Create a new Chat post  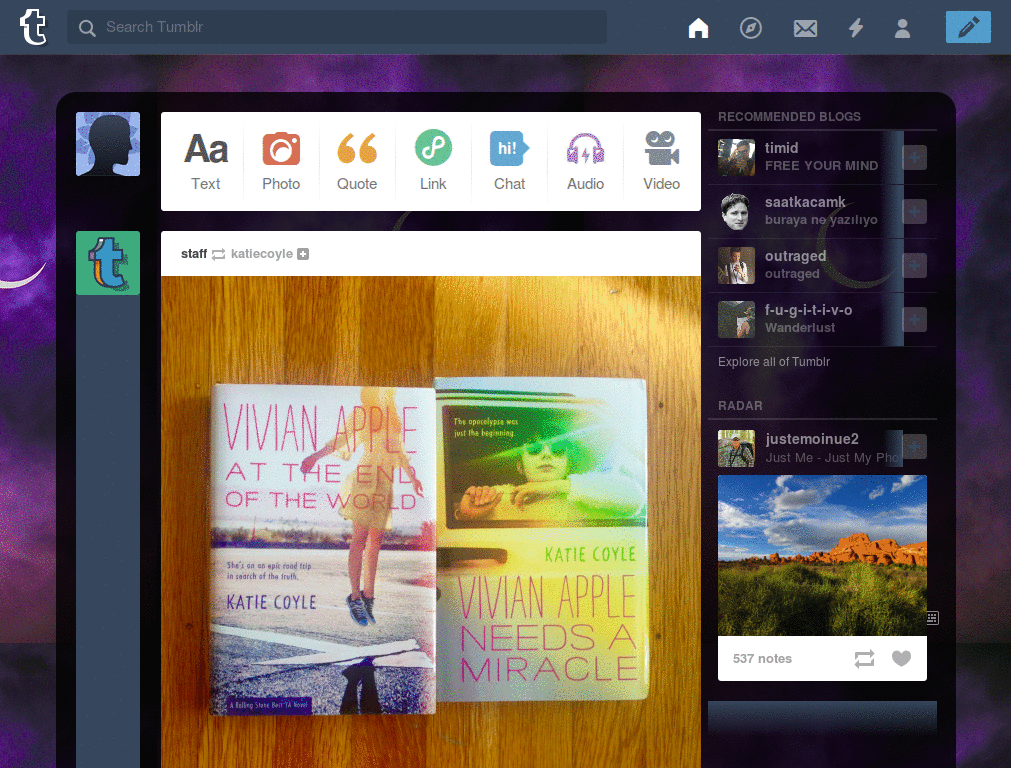tap(509, 161)
